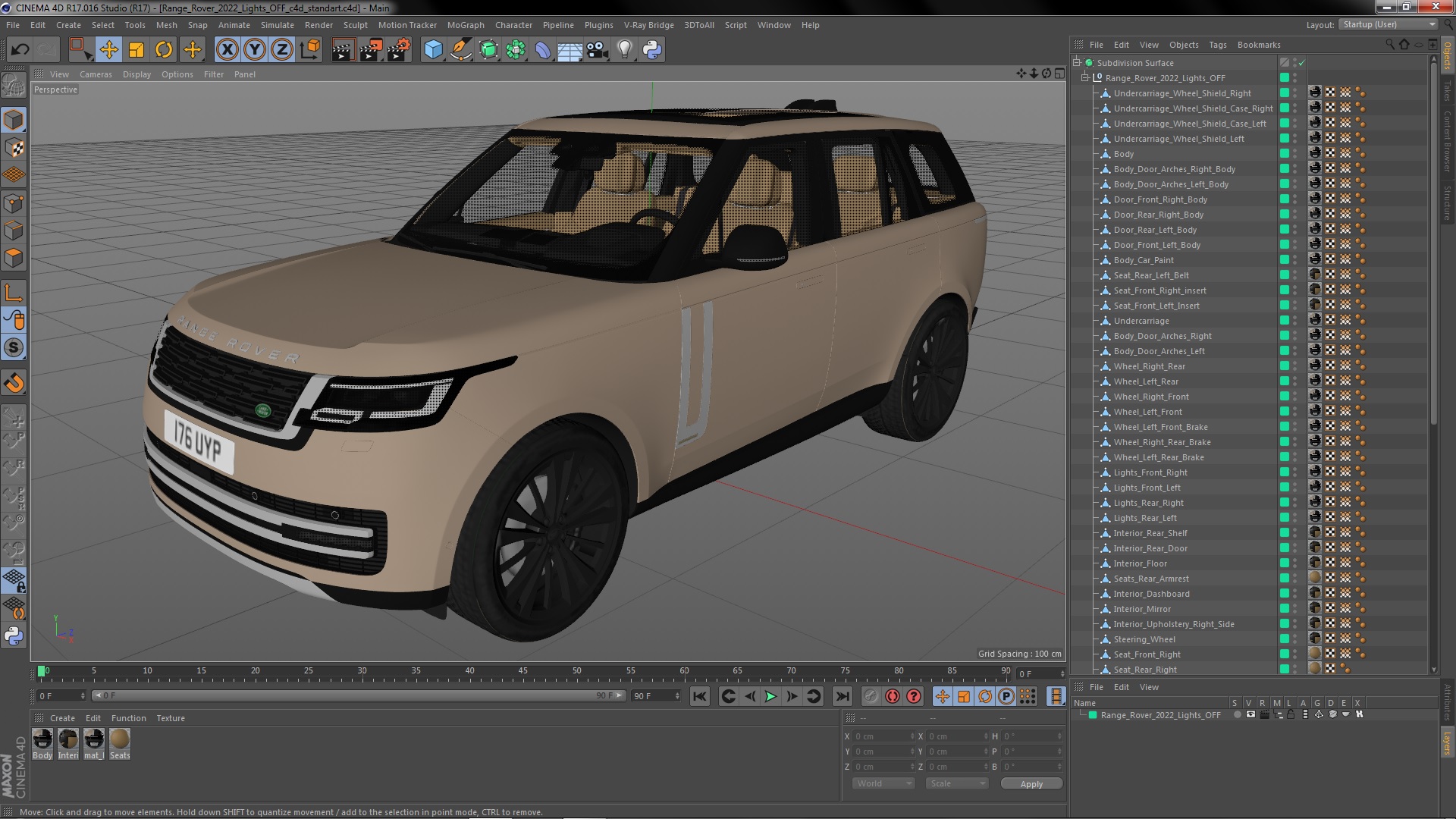Viewport: 1456px width, 819px height.
Task: Click the Floor environment icon
Action: tap(570, 50)
